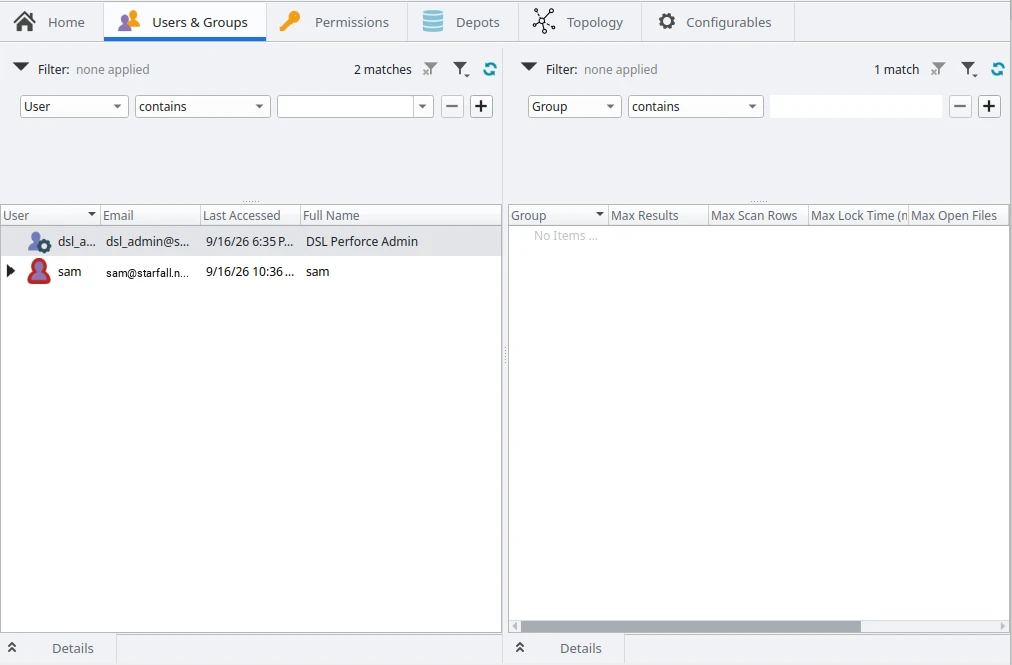The width and height of the screenshot is (1012, 665).
Task: Open the User field dropdown
Action: 74,107
